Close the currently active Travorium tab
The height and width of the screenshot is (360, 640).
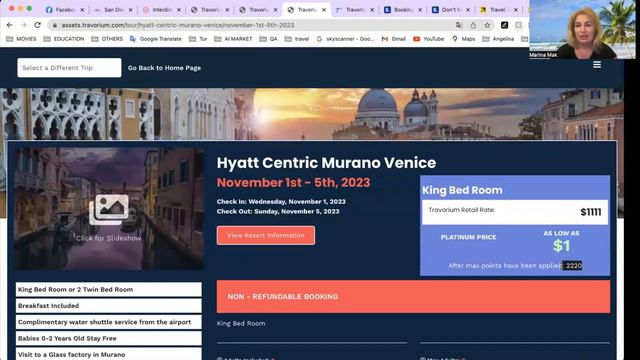(x=324, y=10)
